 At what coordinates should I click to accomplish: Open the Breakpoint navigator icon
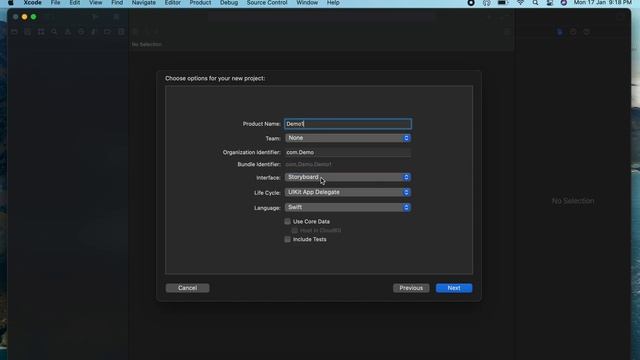(x=107, y=32)
